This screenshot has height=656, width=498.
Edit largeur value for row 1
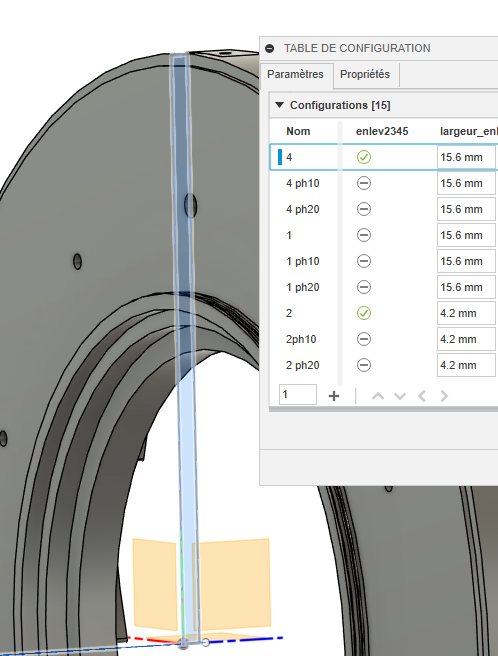pos(467,235)
